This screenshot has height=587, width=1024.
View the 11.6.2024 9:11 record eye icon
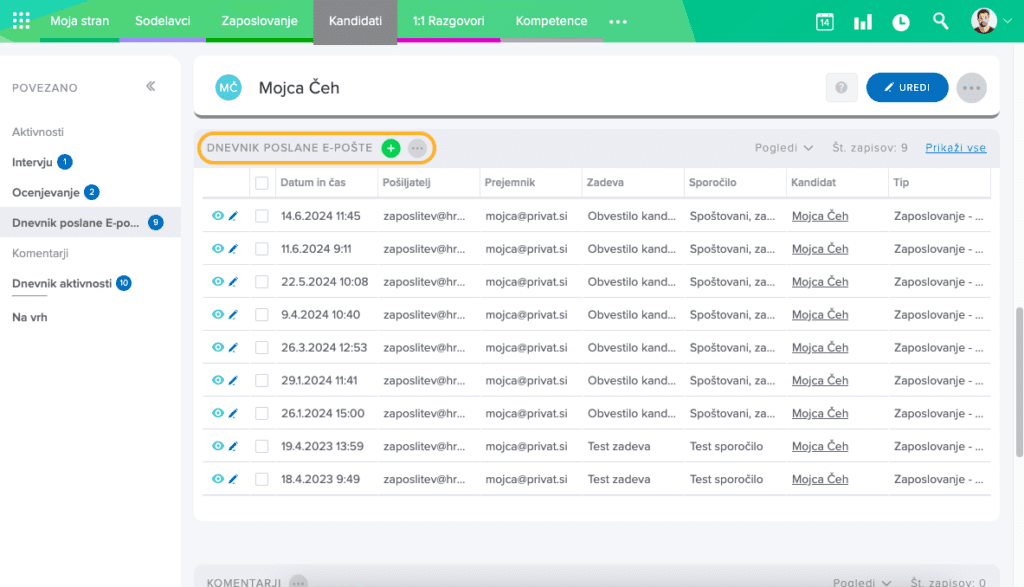tap(217, 249)
